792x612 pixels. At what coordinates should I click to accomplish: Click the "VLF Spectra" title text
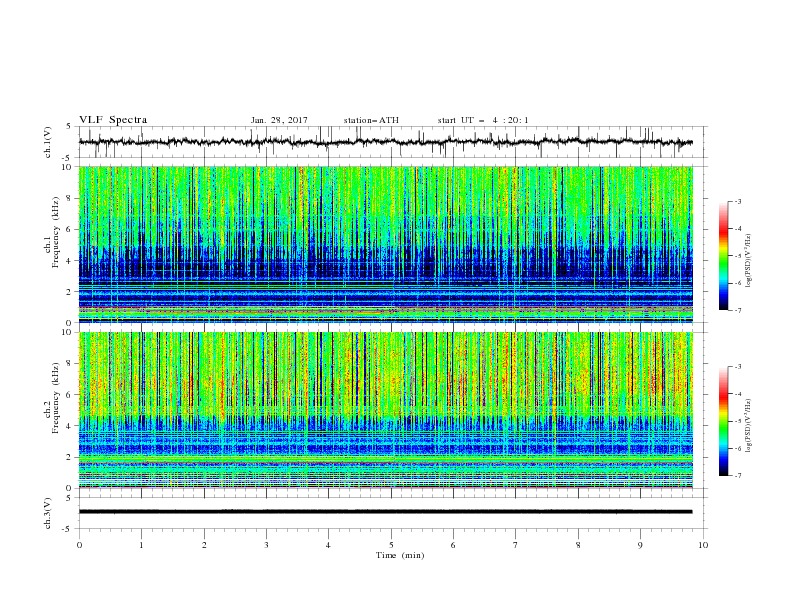click(x=113, y=120)
